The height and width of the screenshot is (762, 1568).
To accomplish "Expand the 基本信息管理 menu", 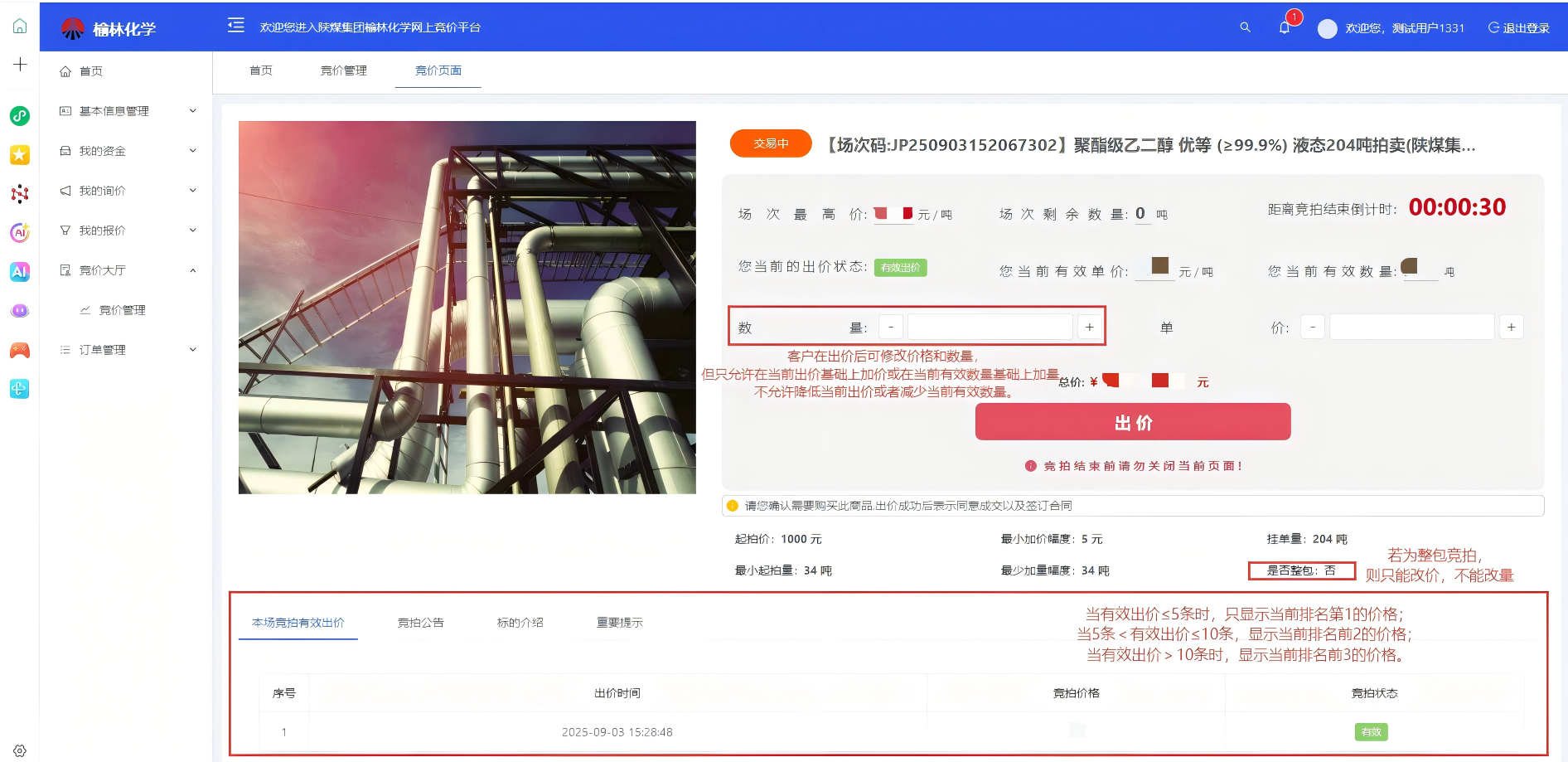I will click(x=128, y=111).
